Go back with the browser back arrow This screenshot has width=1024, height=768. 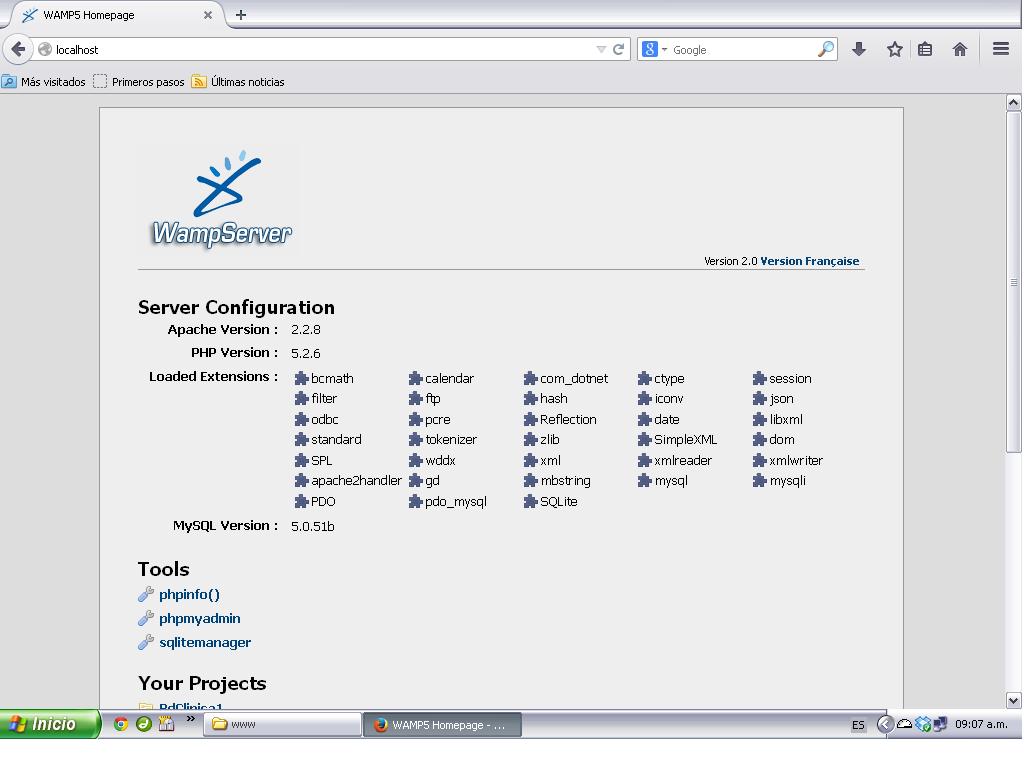coord(18,49)
